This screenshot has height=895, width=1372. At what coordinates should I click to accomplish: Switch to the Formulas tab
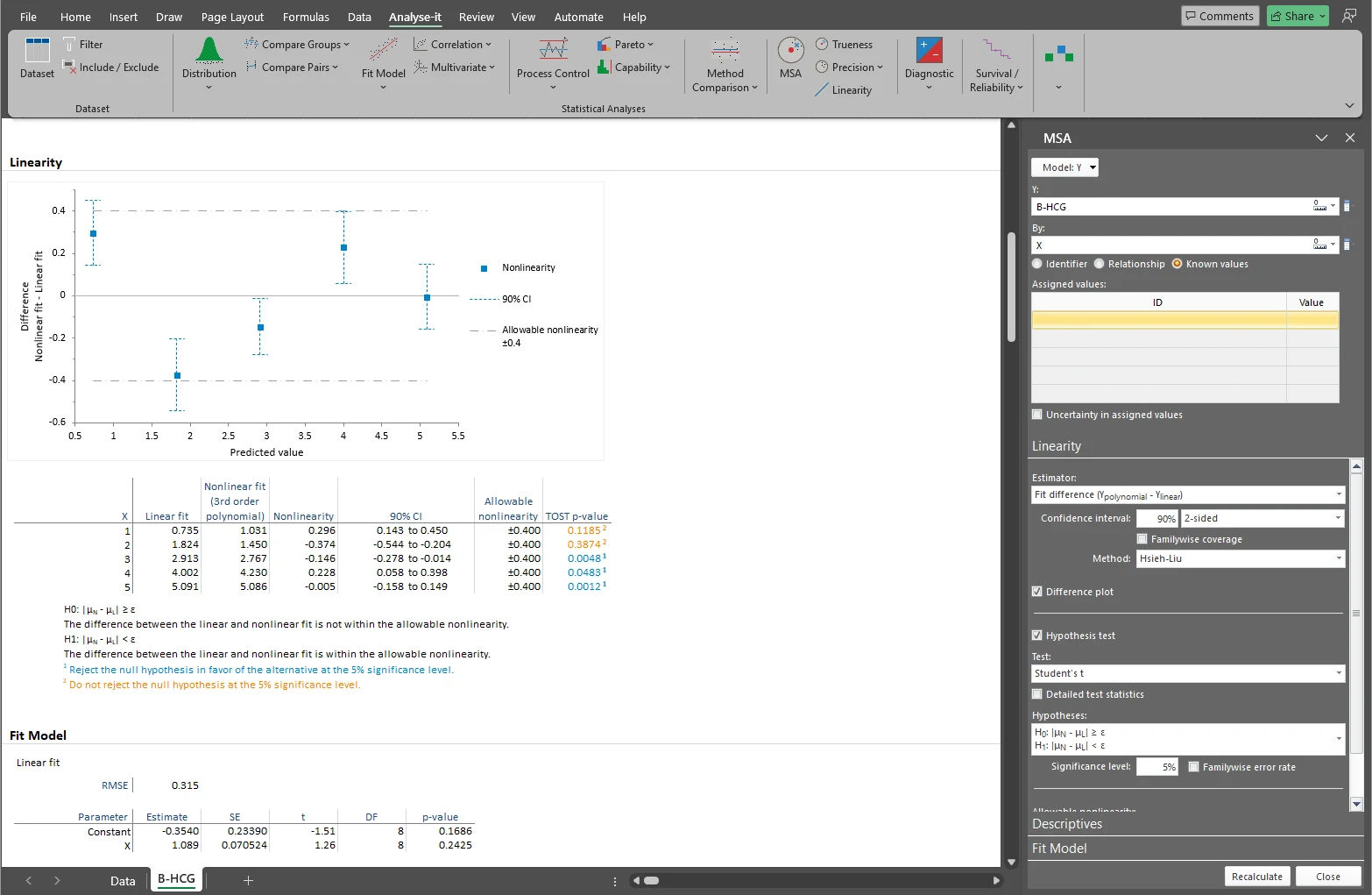[x=306, y=17]
